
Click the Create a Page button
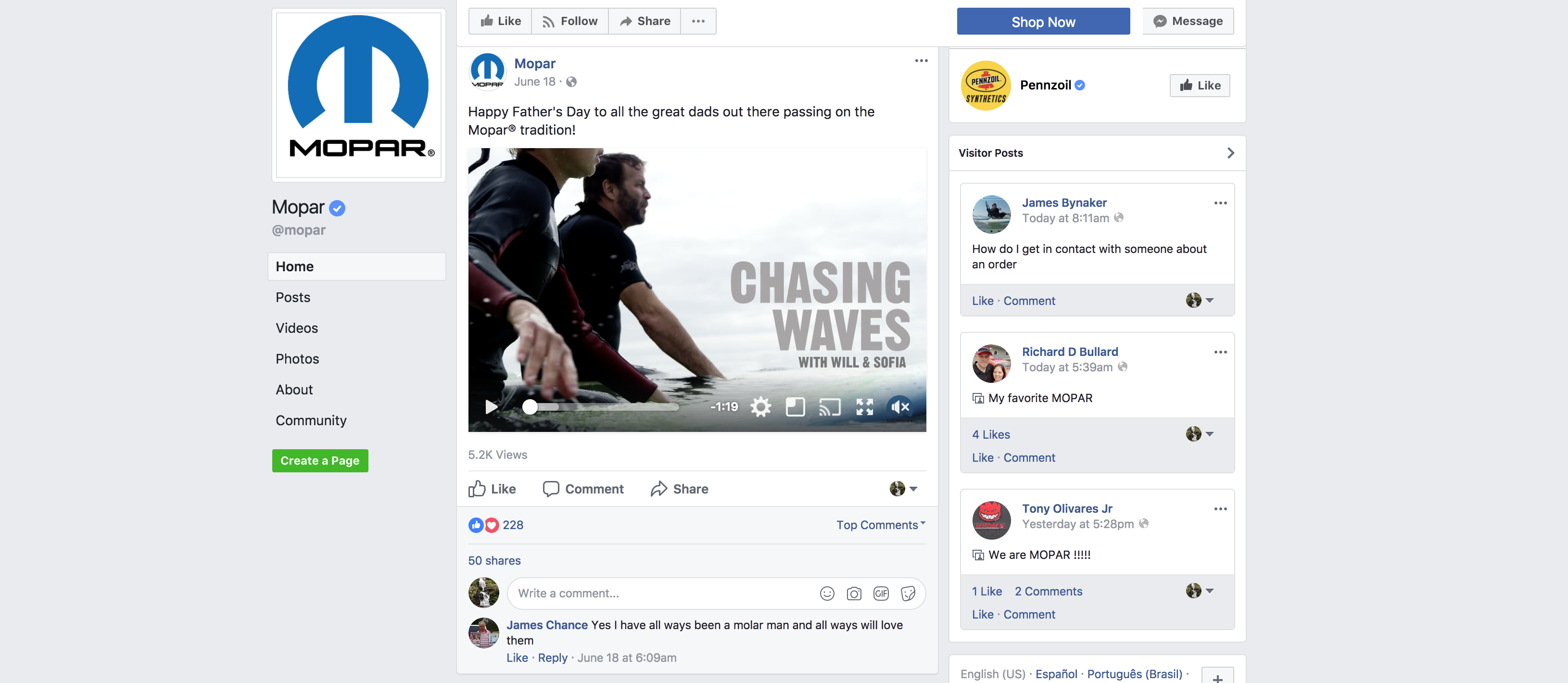click(320, 461)
